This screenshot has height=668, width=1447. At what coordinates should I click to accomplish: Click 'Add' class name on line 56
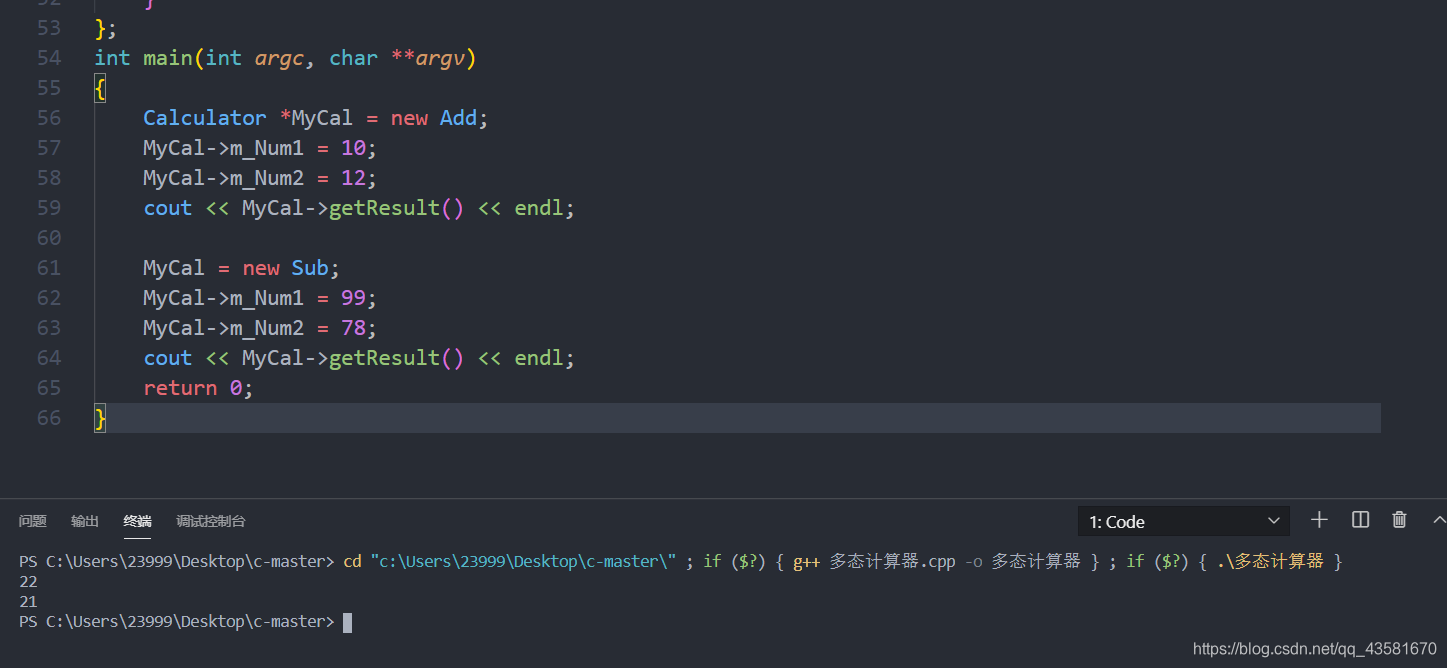[x=459, y=118]
